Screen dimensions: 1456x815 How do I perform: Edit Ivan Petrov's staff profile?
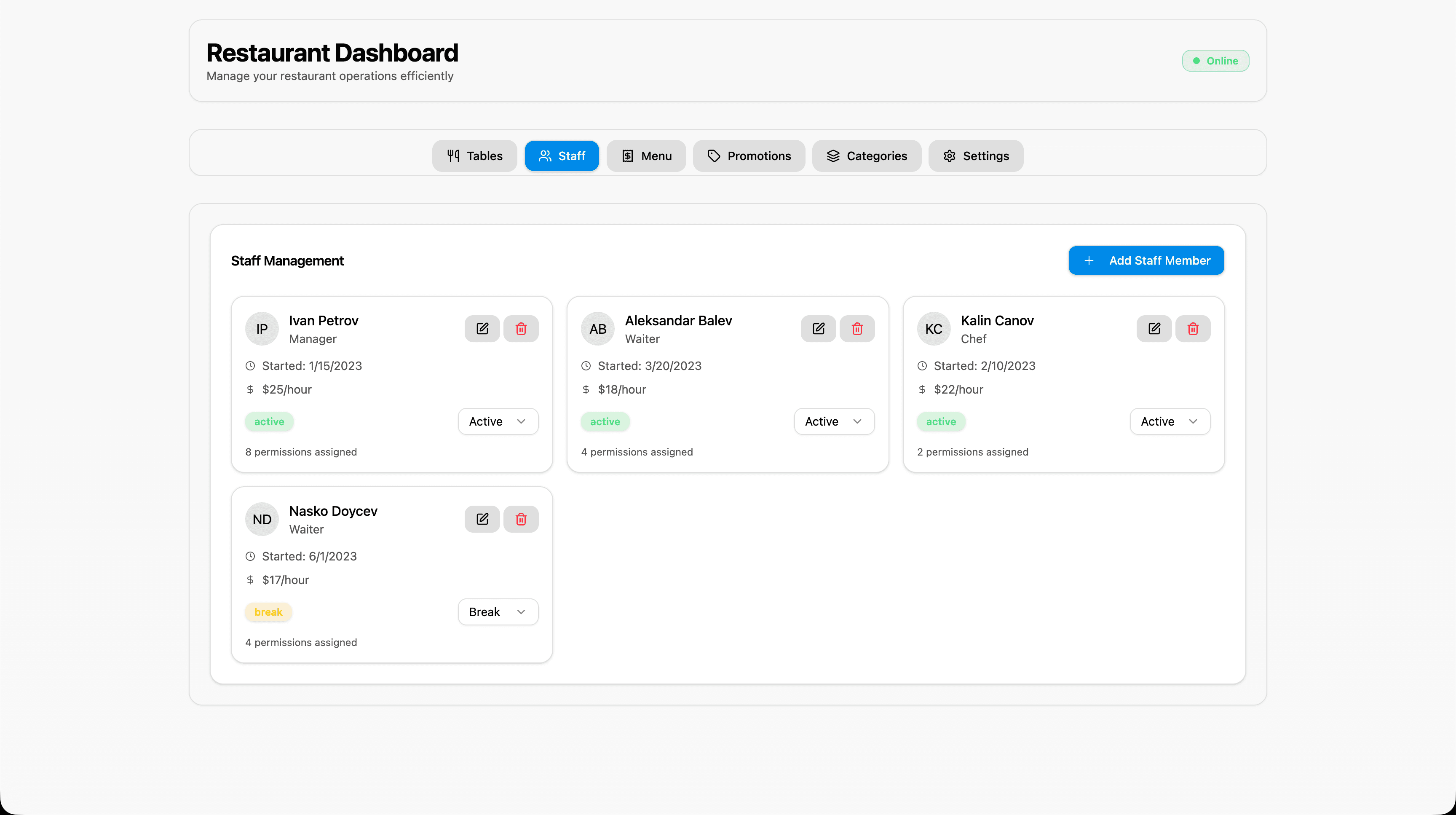pos(482,329)
